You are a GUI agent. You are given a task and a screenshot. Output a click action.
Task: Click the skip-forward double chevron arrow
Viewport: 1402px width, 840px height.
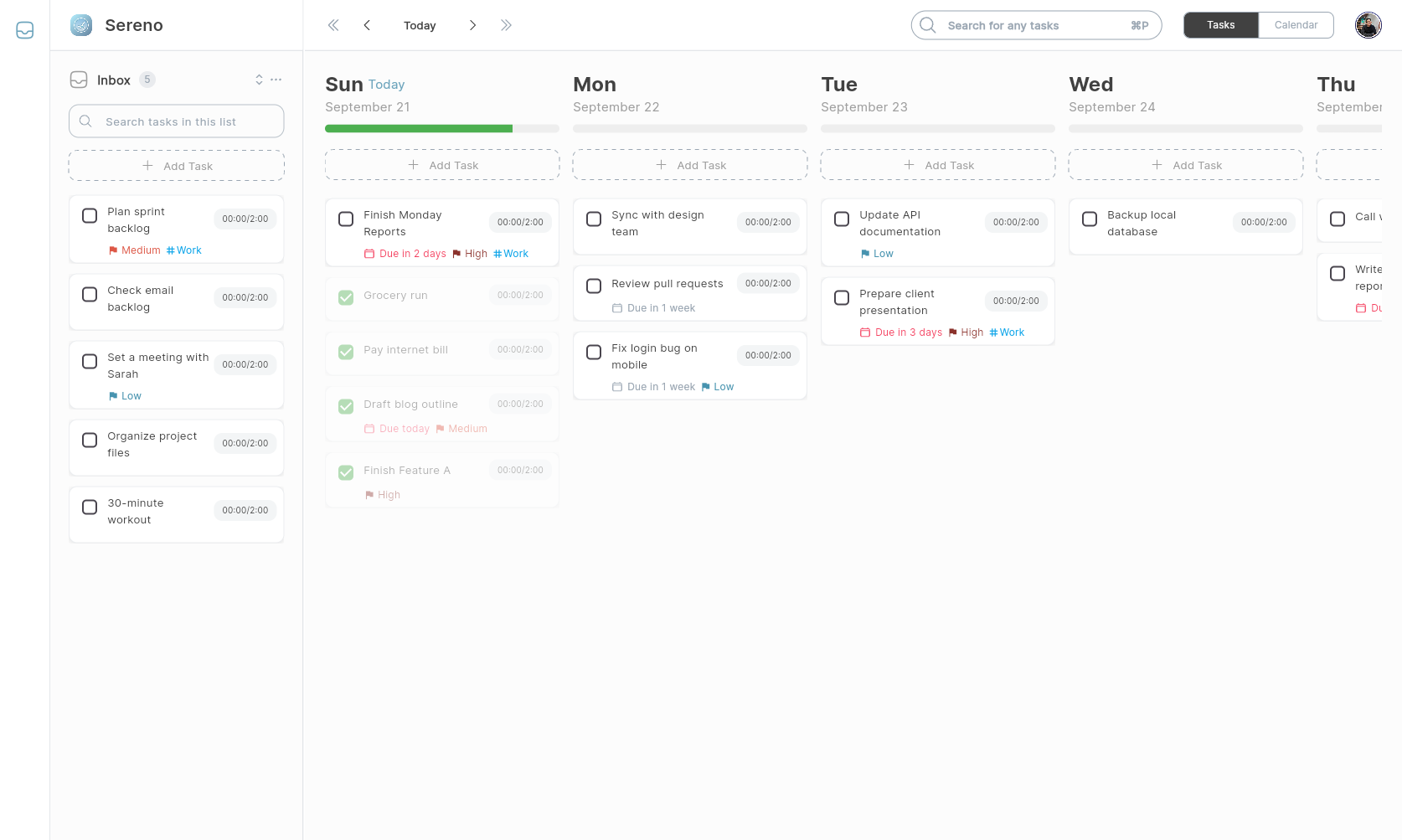pos(506,25)
